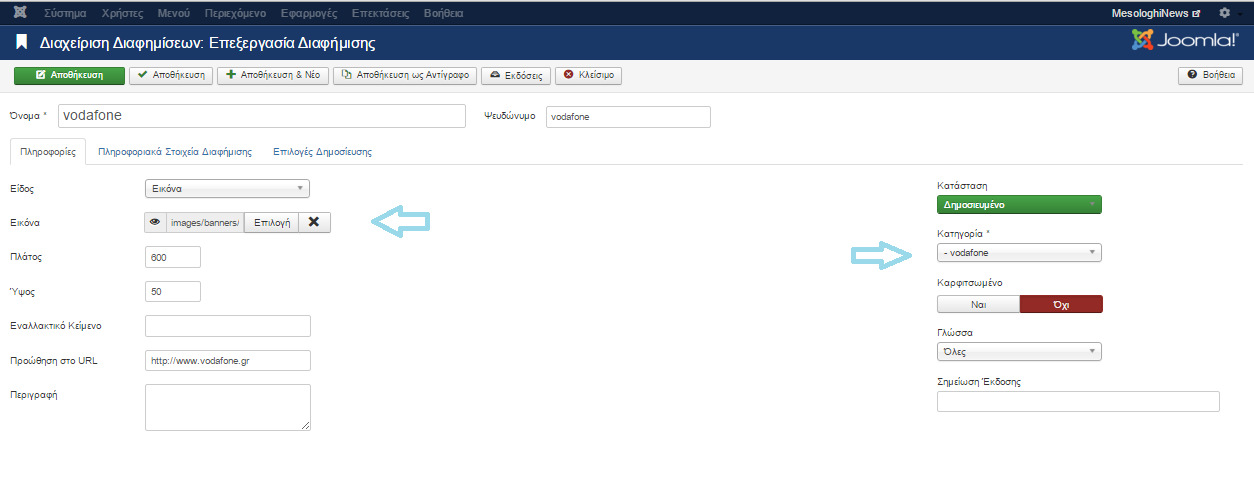Click Αποθήκευση & Νέο button
This screenshot has height=500, width=1254.
[x=272, y=75]
